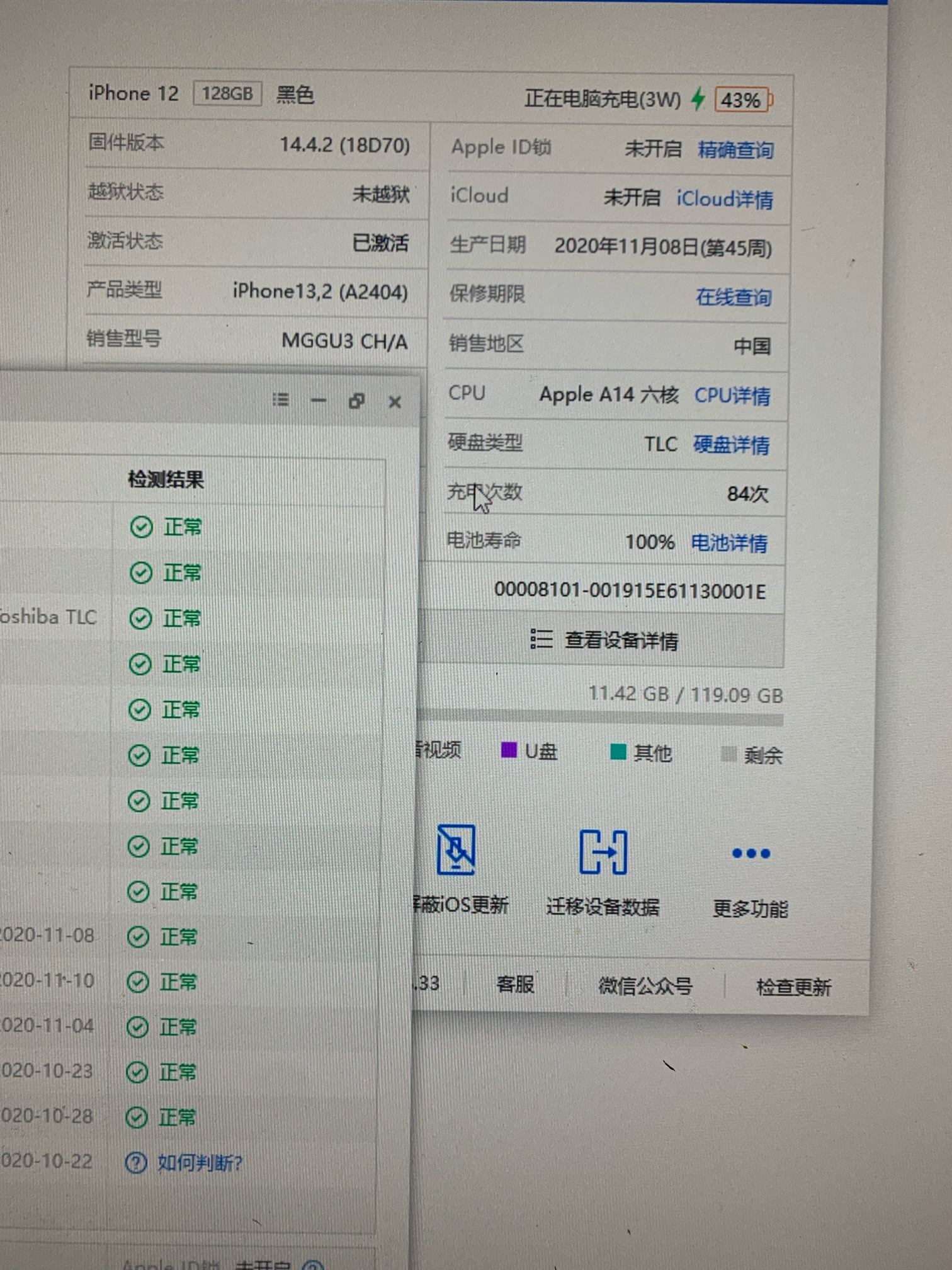Click the firmware value 14.4.2 (18D70)

(x=345, y=145)
